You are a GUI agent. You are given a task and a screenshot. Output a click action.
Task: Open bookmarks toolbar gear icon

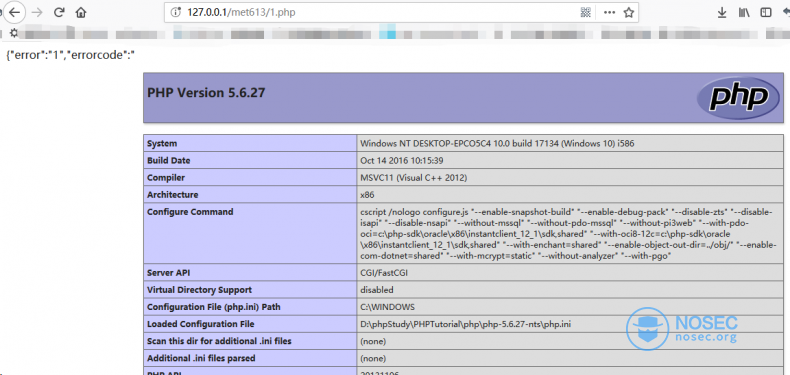(14, 33)
